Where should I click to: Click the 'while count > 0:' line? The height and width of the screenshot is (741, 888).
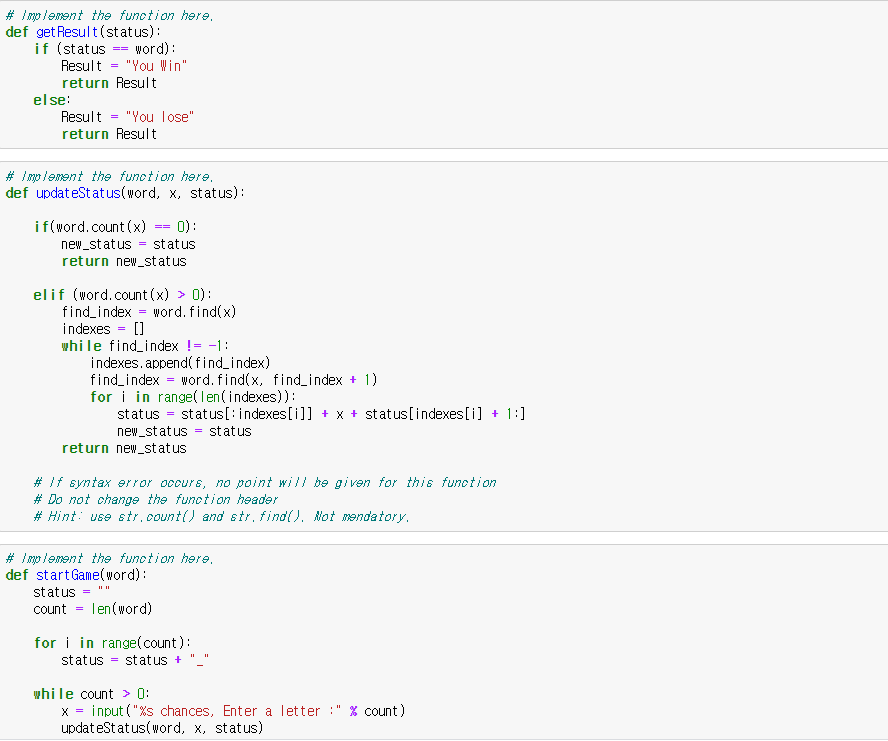point(91,694)
